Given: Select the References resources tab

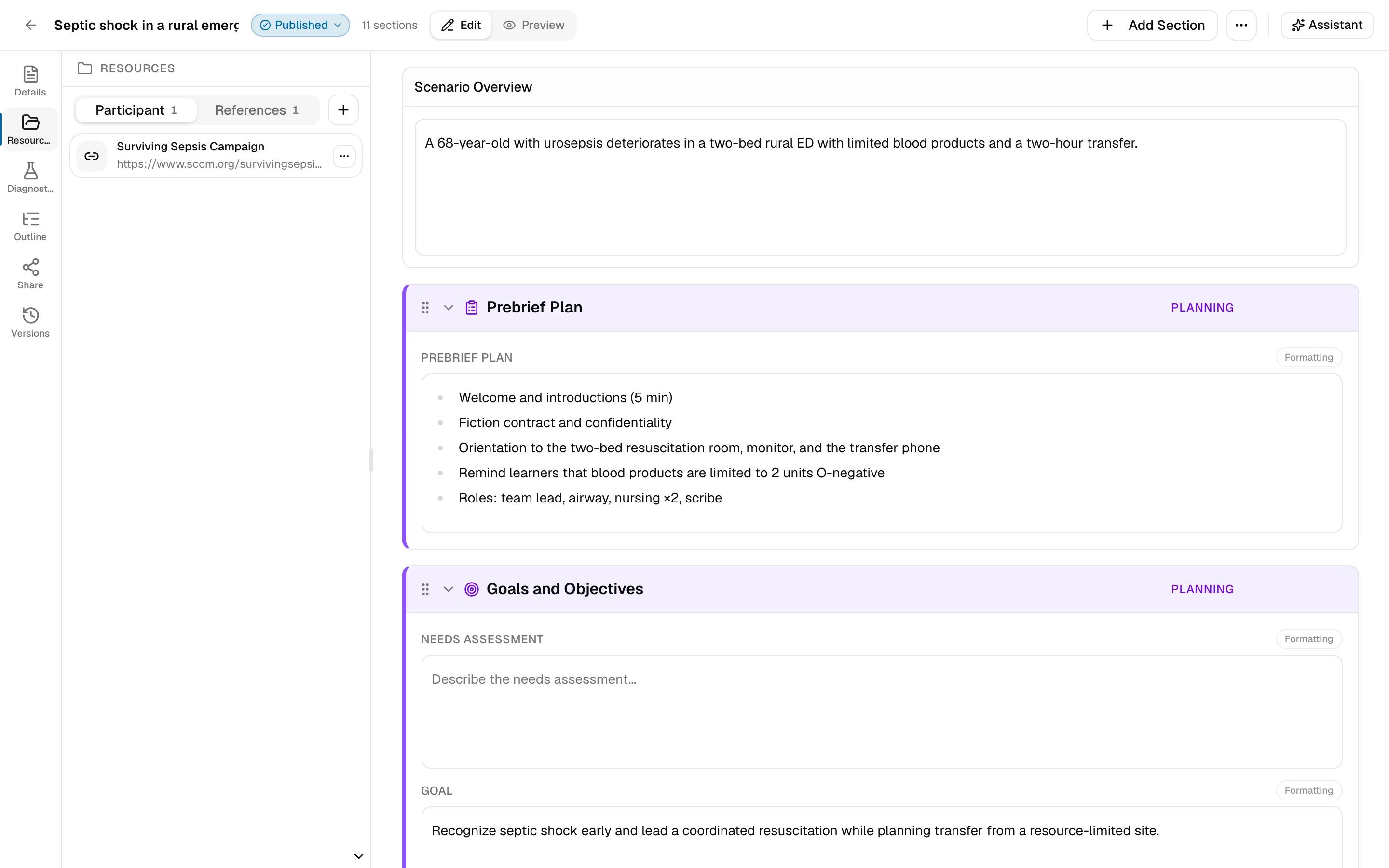Looking at the screenshot, I should pos(257,109).
